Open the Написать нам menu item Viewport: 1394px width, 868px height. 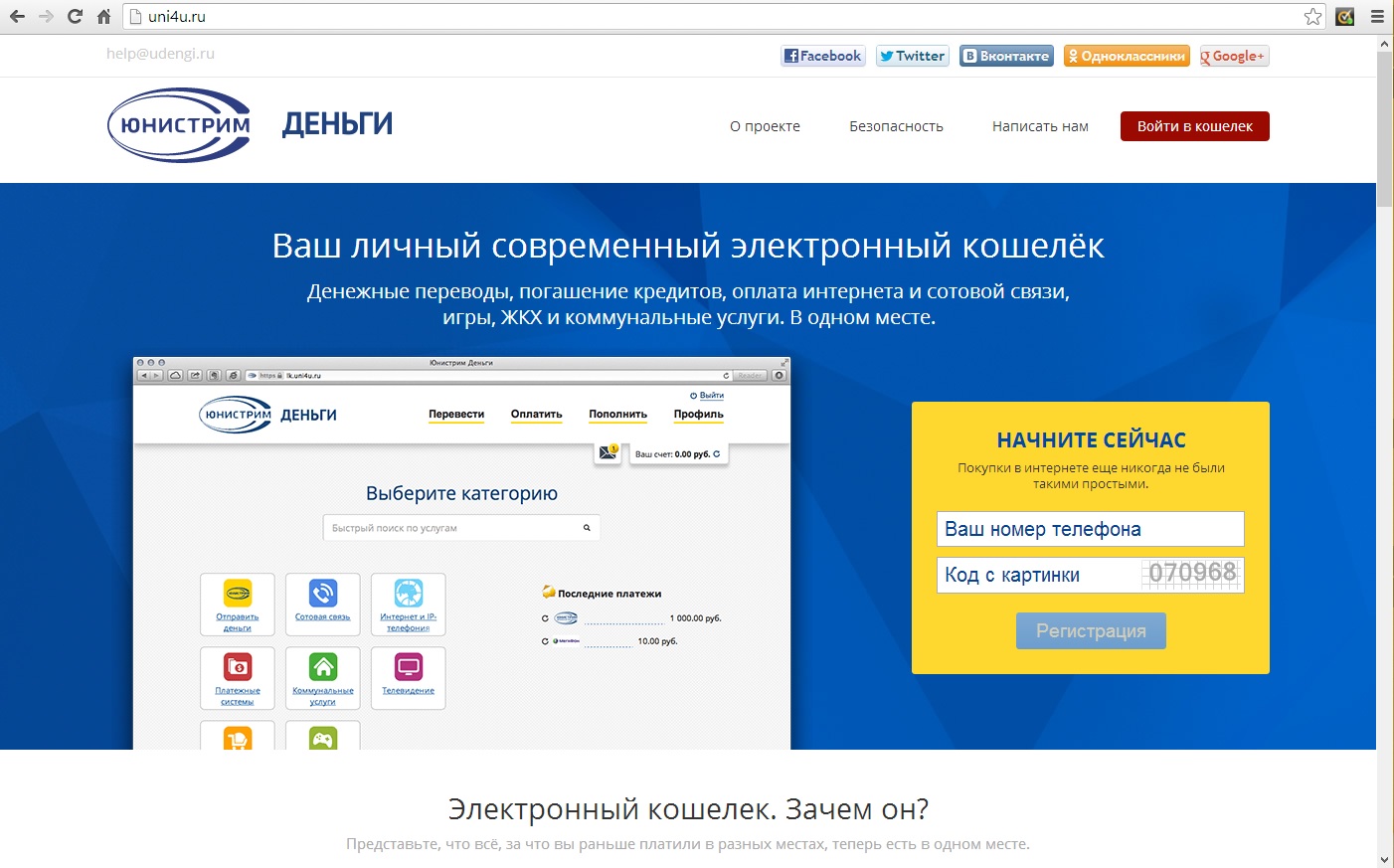(1040, 126)
